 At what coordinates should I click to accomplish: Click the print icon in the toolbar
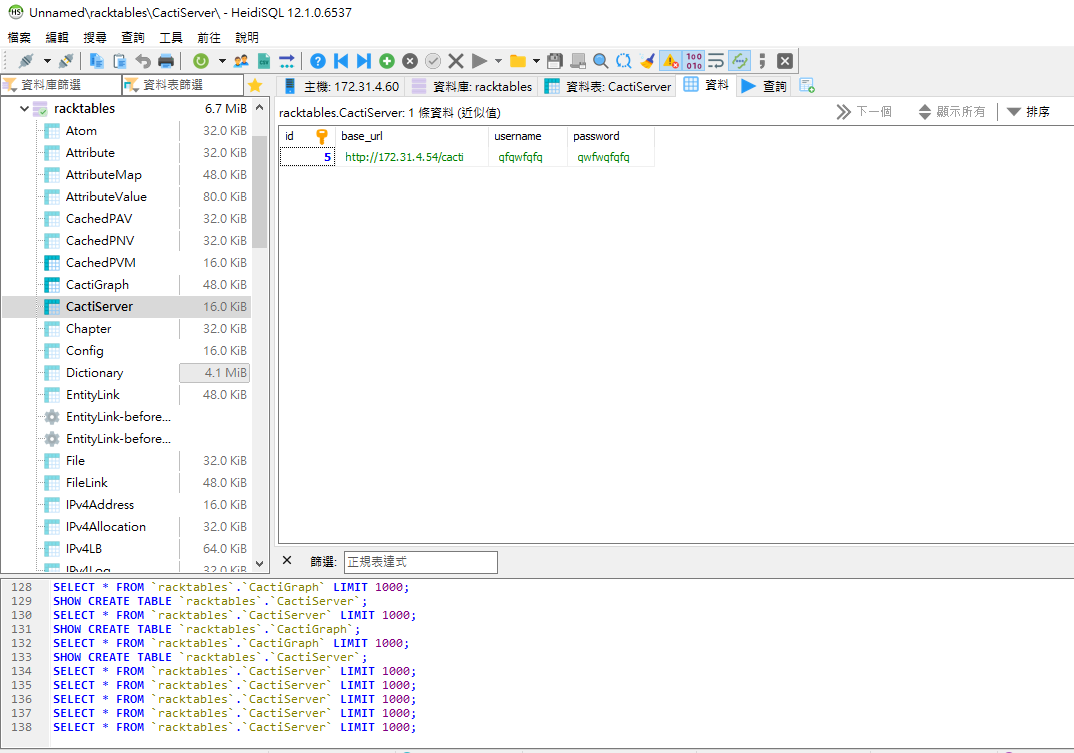[x=166, y=61]
